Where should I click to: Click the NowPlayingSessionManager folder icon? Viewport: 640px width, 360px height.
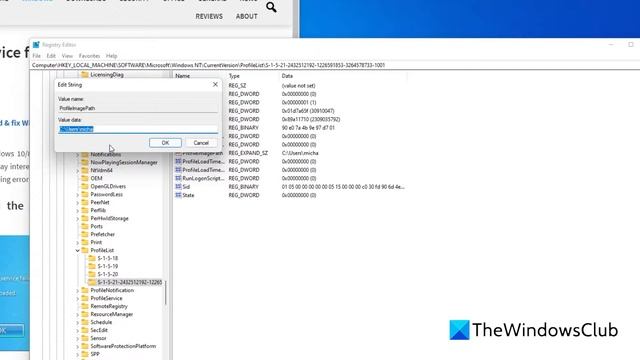coord(85,162)
